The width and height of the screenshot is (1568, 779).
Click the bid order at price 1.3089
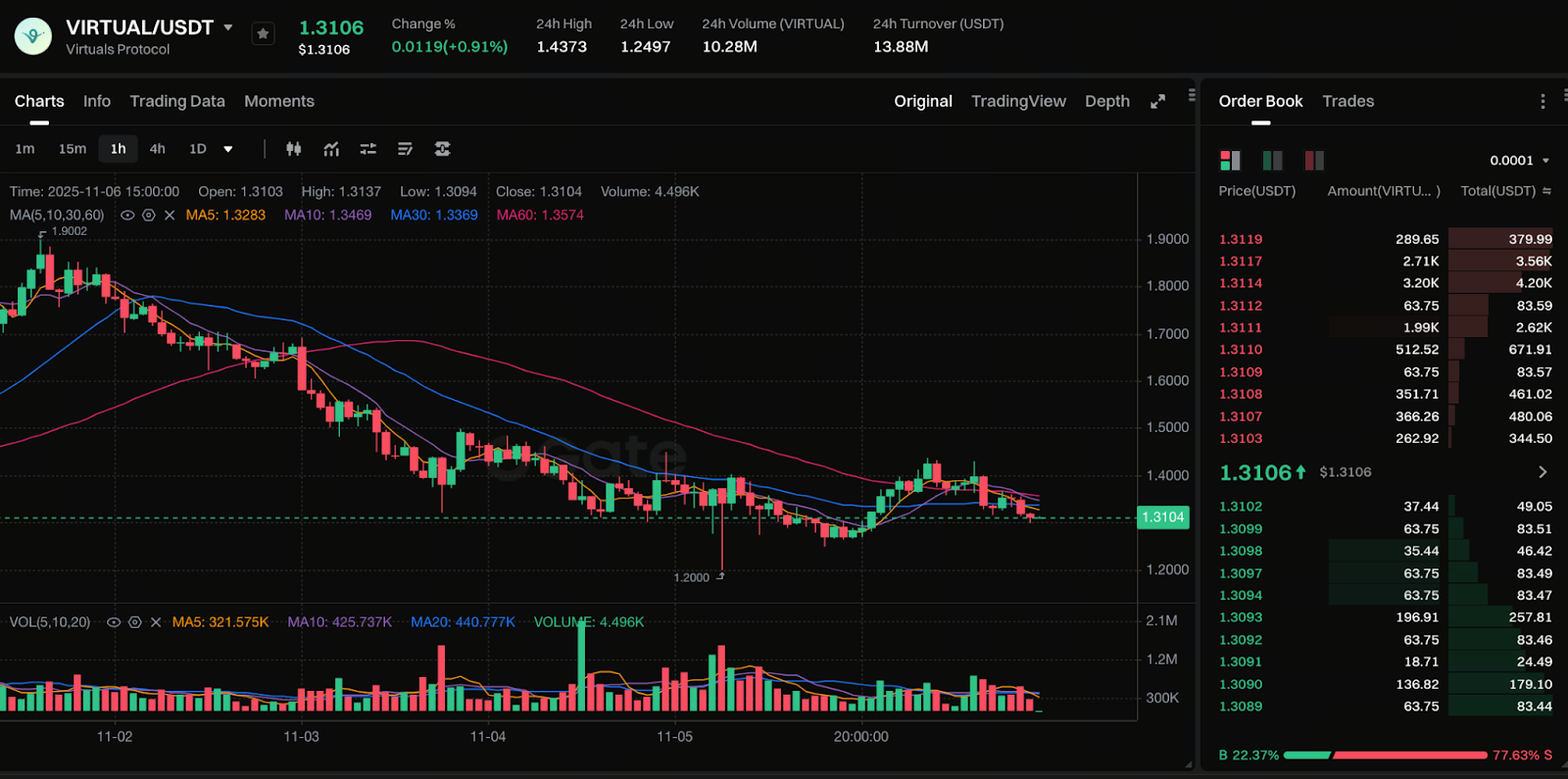pyautogui.click(x=1386, y=706)
